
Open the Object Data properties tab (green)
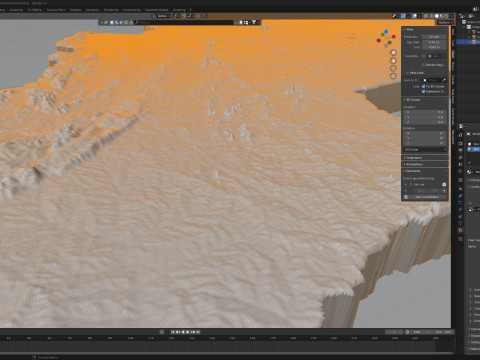pos(460,223)
